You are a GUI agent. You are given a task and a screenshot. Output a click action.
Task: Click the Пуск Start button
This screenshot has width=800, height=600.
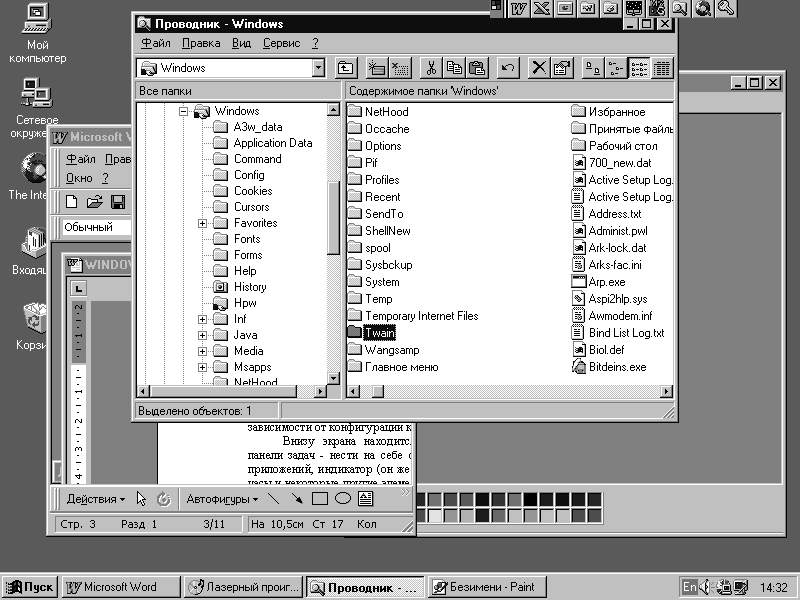[x=30, y=587]
